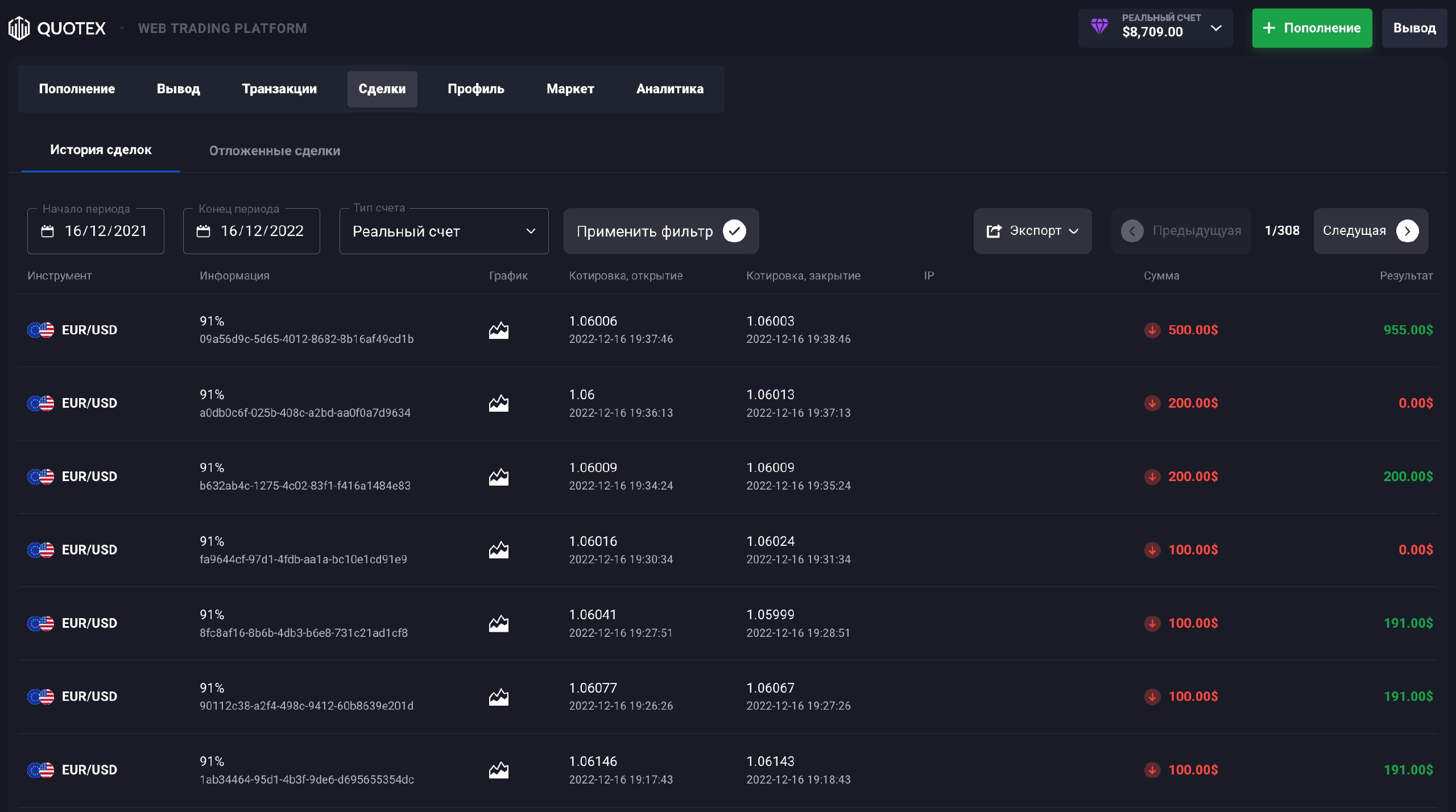
Task: Click trade ID 09a56d9c-5d65-4012-8682-8b16af49cd1b
Action: click(x=307, y=339)
